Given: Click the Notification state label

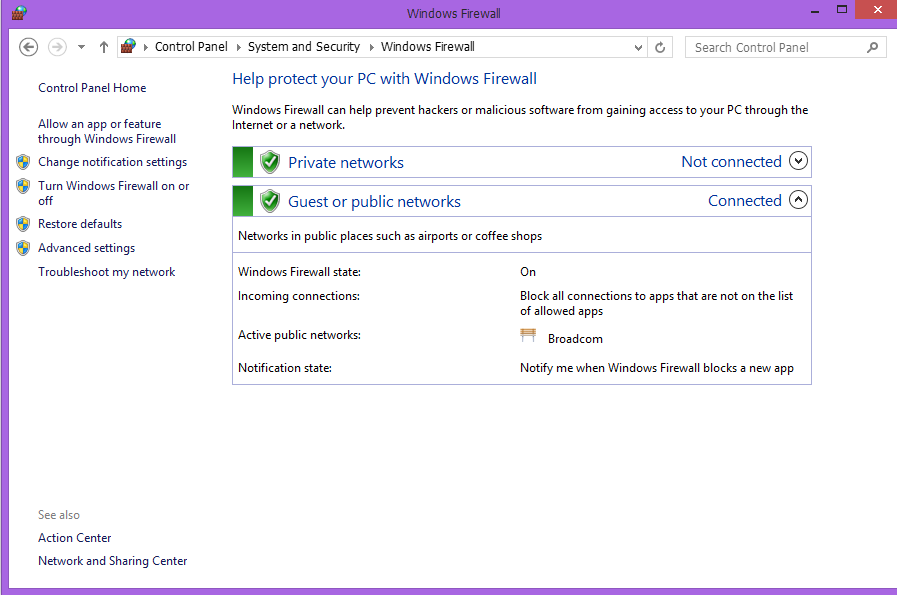Looking at the screenshot, I should pyautogui.click(x=285, y=368).
